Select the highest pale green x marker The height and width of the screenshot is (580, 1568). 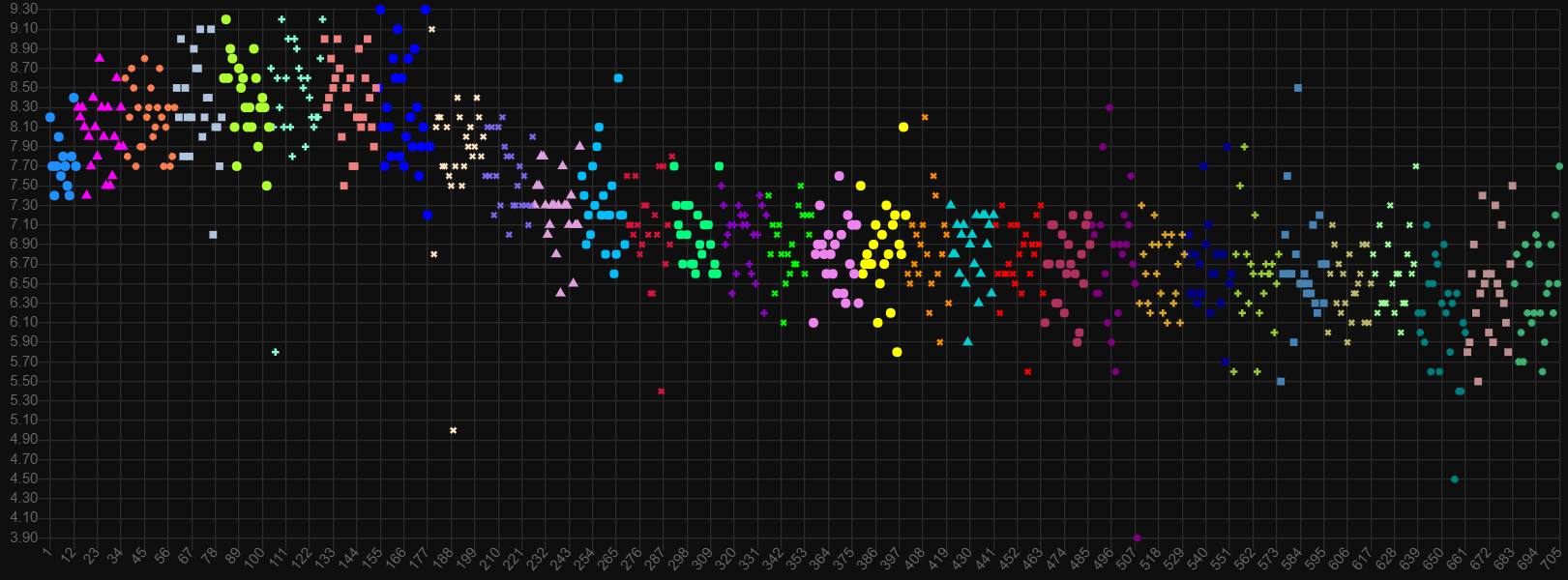coord(1415,166)
